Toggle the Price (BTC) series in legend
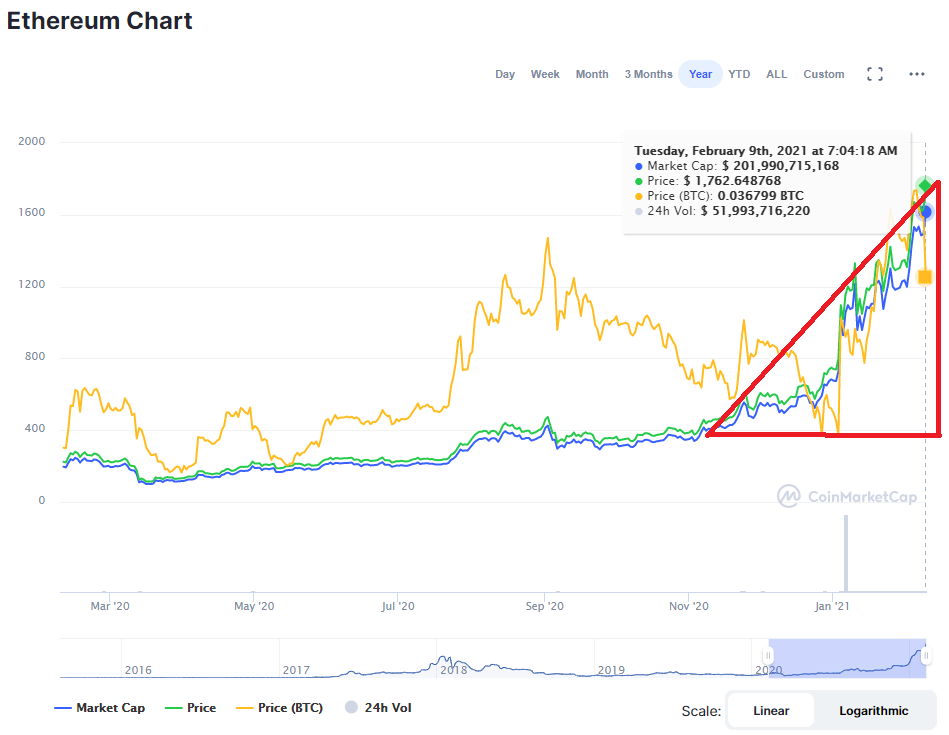 (280, 708)
